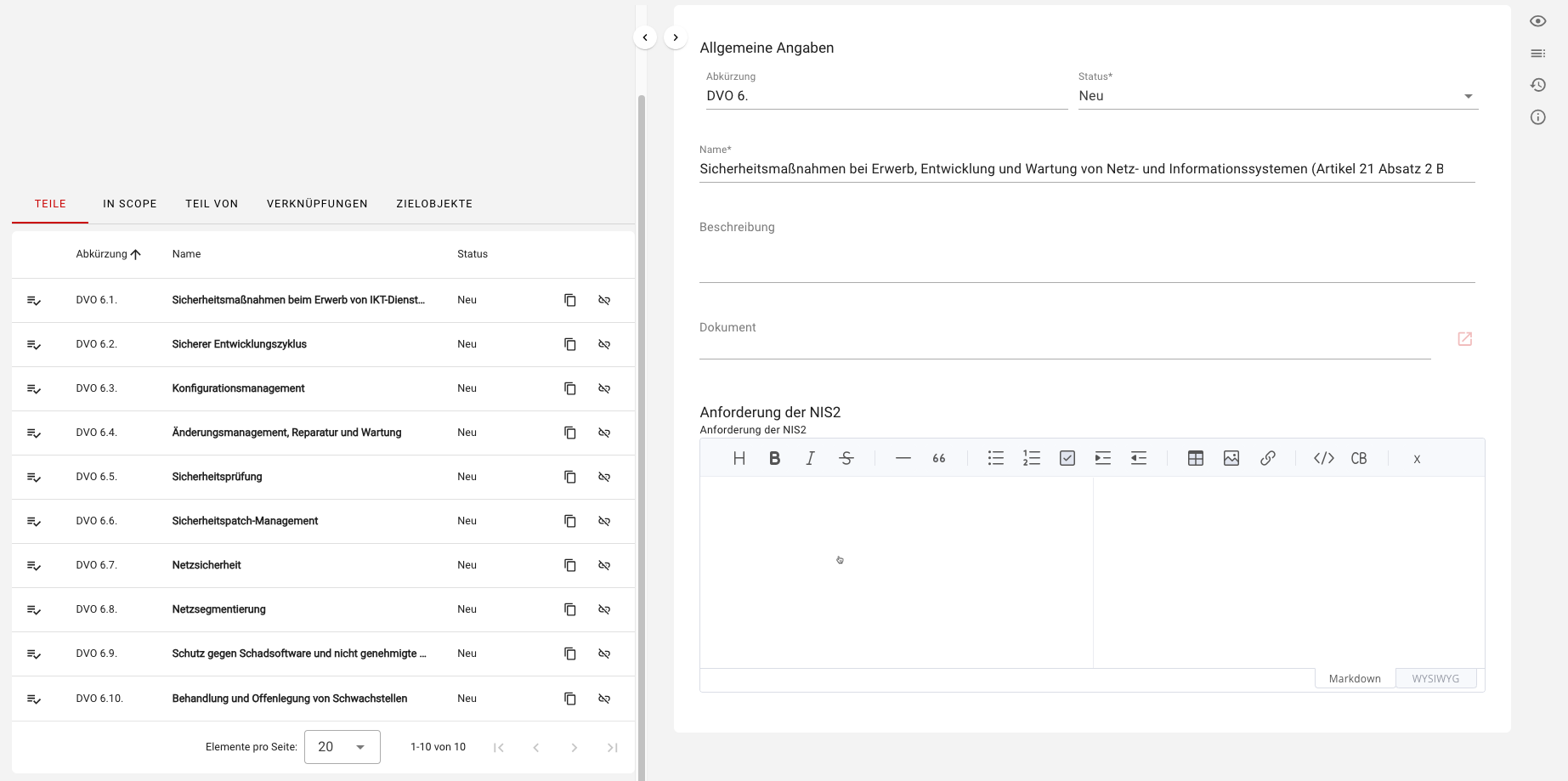This screenshot has height=781, width=1568.
Task: Open the info icon in right sidebar
Action: pyautogui.click(x=1537, y=117)
